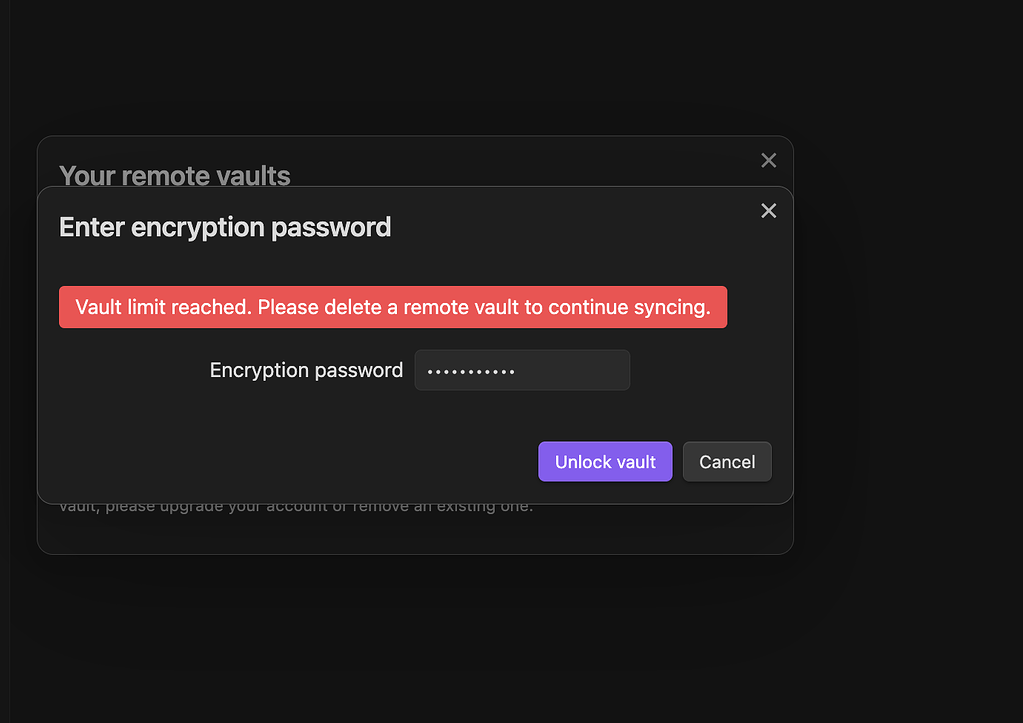1023x723 pixels.
Task: Click blank space left of Unlock vault button
Action: point(287,461)
